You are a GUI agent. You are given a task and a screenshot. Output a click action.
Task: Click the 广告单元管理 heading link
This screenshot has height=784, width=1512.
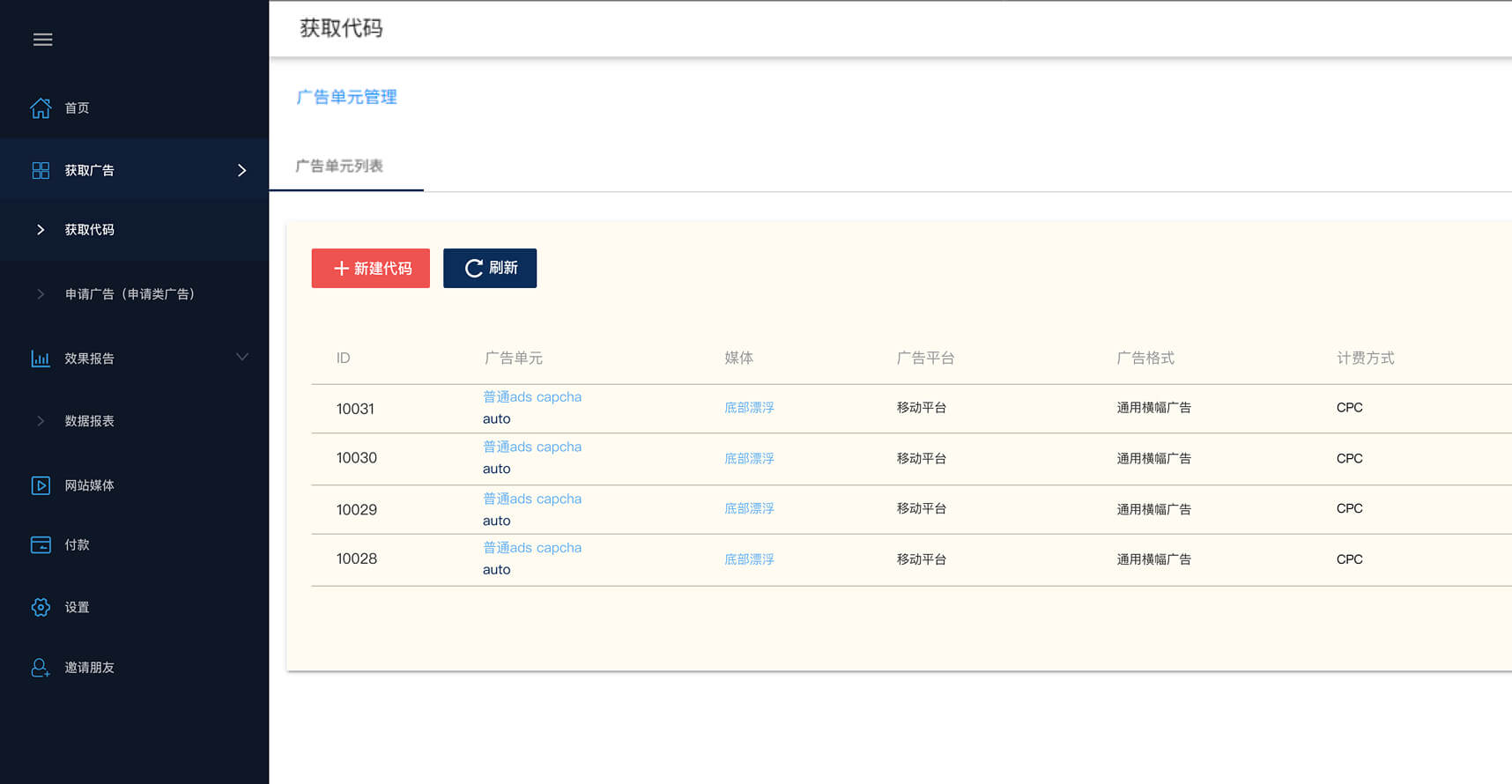(x=346, y=97)
